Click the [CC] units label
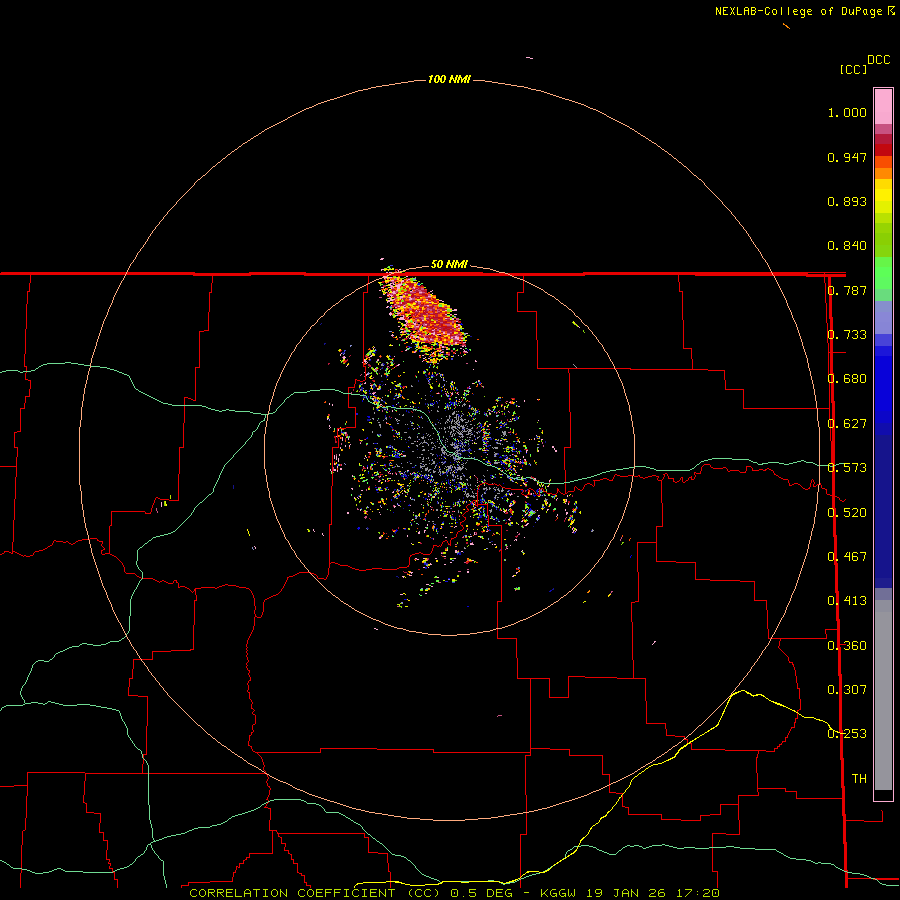 point(853,69)
